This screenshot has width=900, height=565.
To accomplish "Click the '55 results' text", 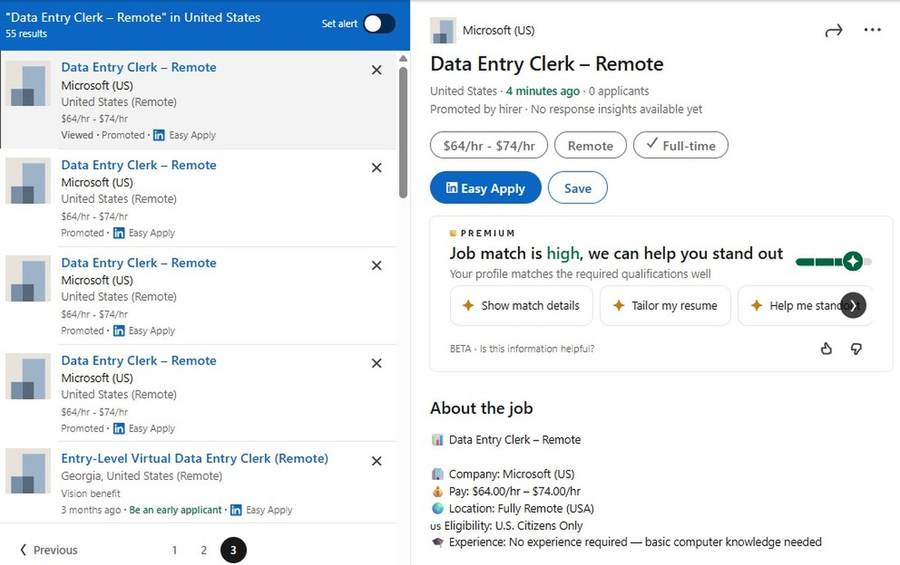I will coord(26,34).
